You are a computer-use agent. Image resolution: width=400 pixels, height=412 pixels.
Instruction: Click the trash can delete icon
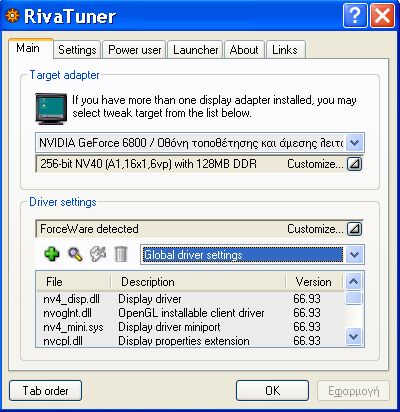pyautogui.click(x=120, y=254)
